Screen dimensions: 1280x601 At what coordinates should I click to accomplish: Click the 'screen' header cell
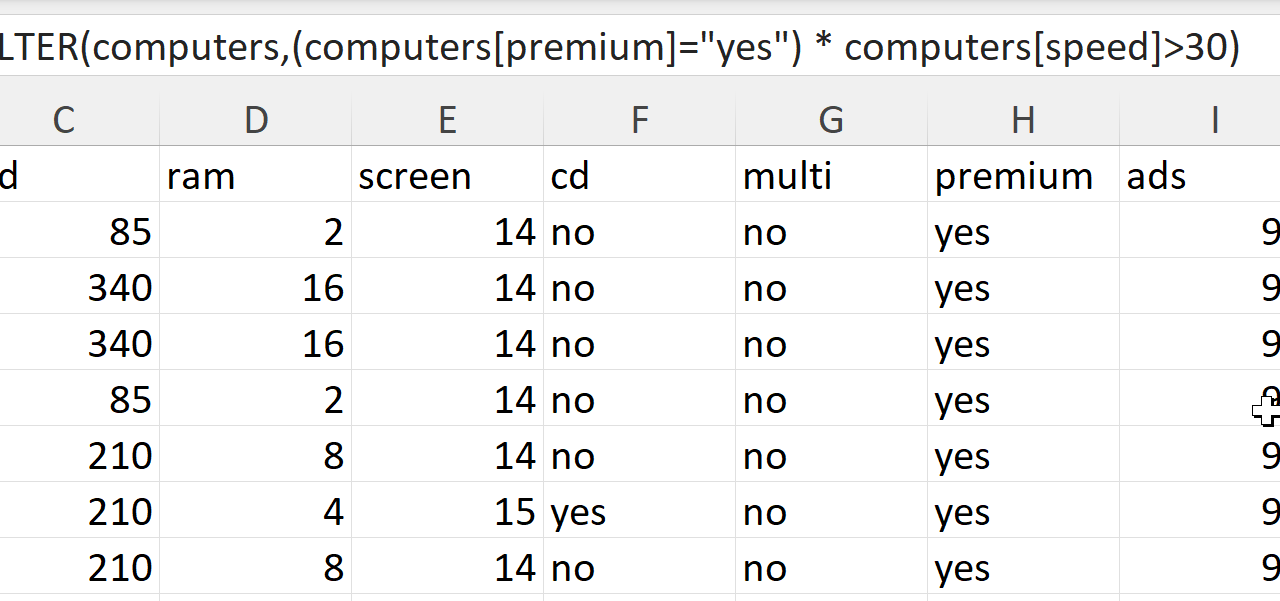coord(447,176)
